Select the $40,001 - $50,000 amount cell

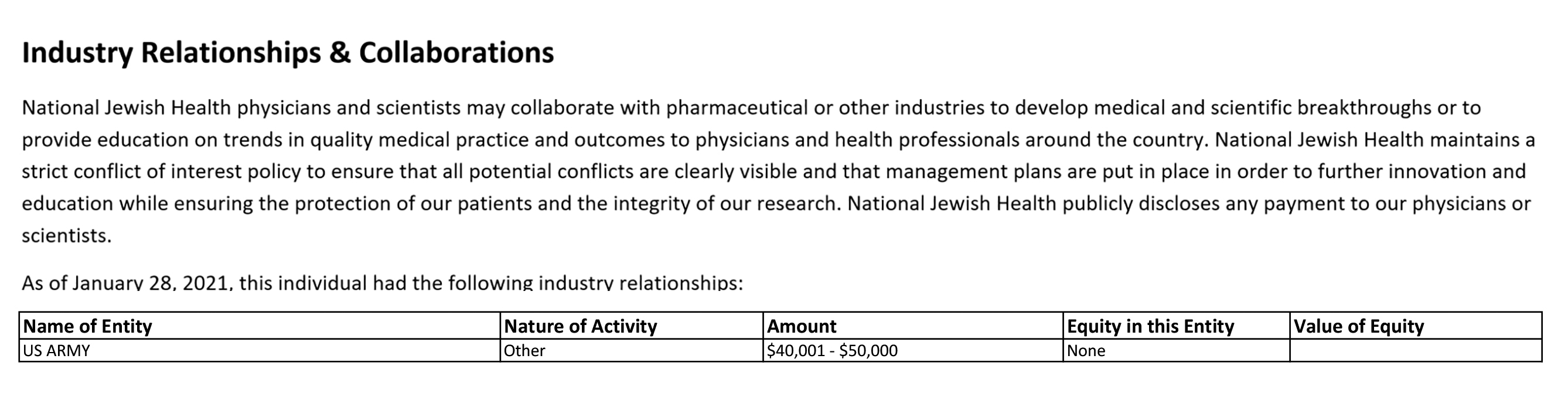(913, 350)
